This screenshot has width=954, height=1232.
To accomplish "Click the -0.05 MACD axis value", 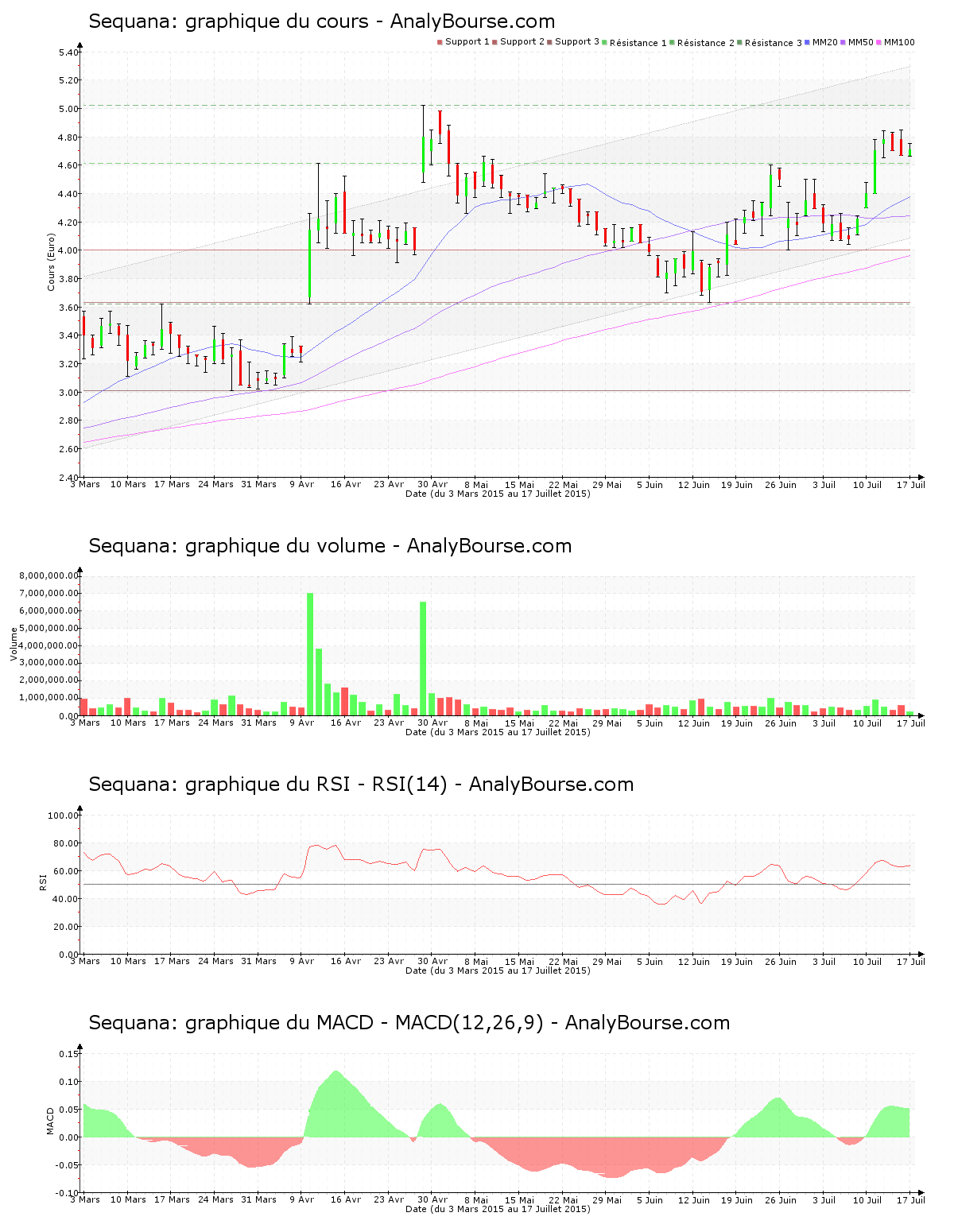I will click(x=68, y=1165).
